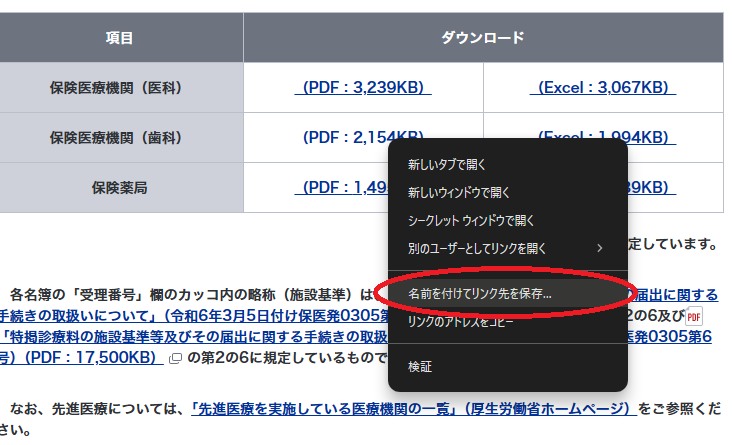
Task: Click 検証 in the context menu
Action: (x=420, y=367)
